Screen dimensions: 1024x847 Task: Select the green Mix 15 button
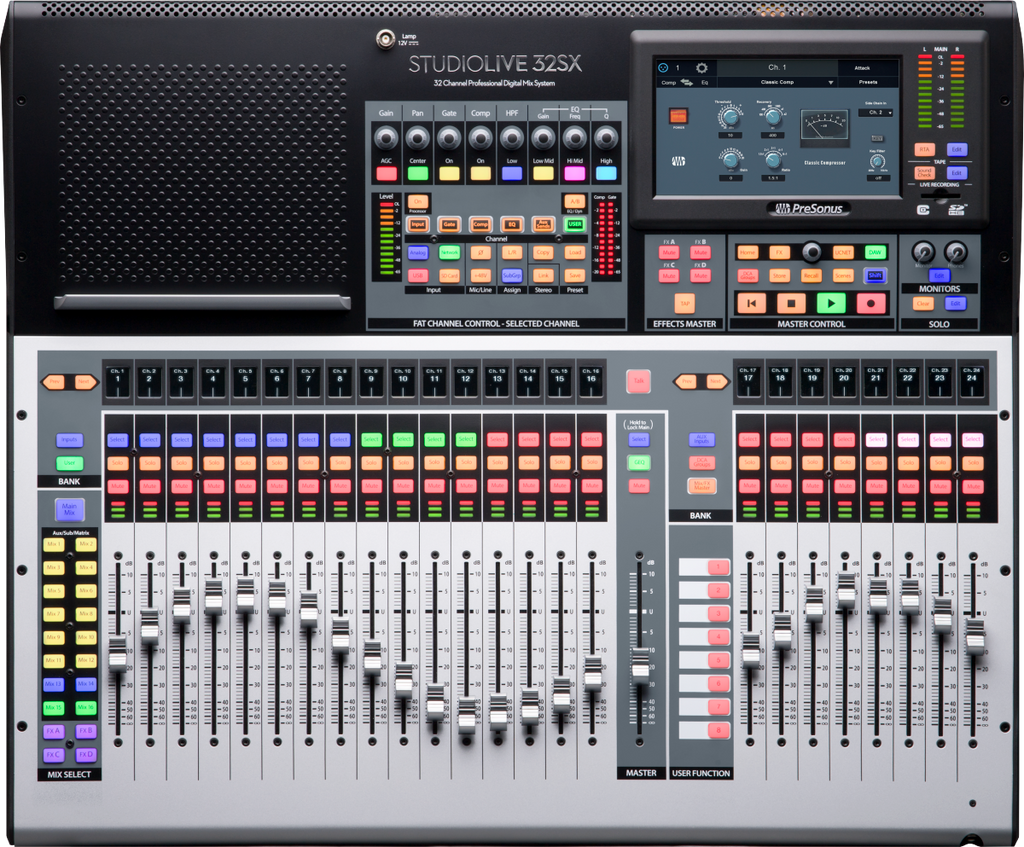point(54,708)
